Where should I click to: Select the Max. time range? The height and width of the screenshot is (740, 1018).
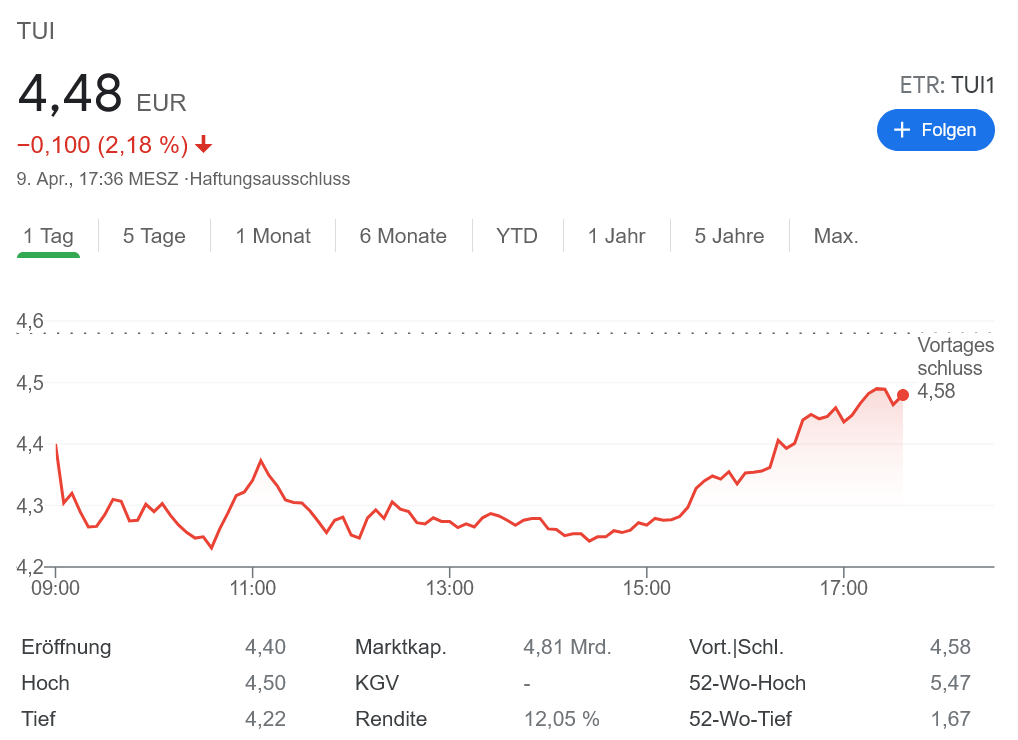click(x=836, y=236)
